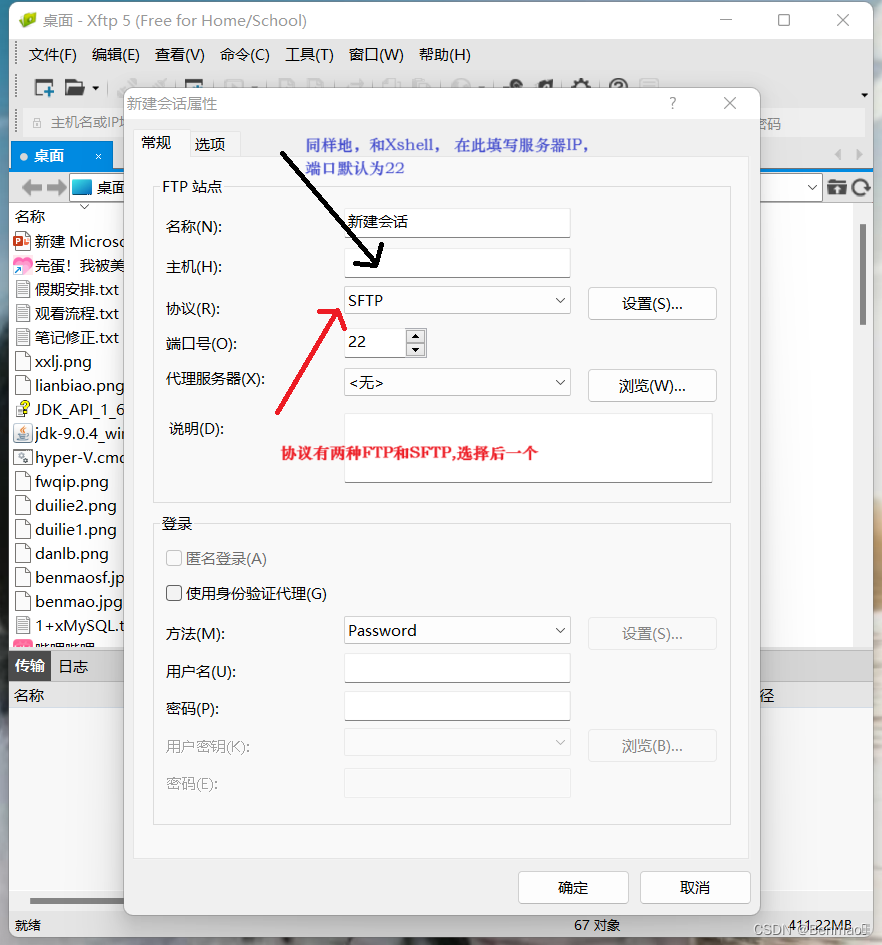The width and height of the screenshot is (882, 945).
Task: Open the 查看(V) menu
Action: [180, 55]
